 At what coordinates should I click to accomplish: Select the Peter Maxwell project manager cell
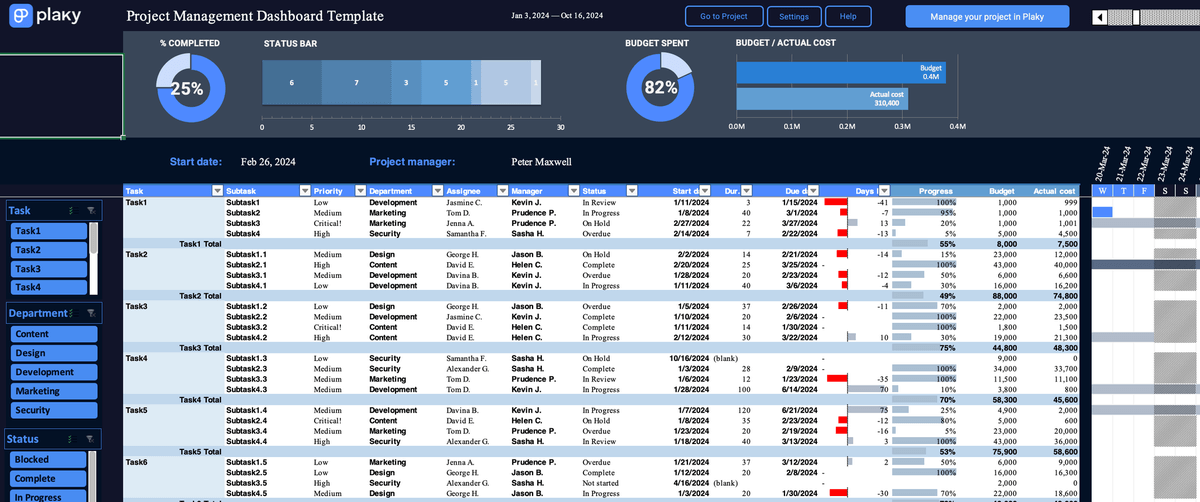click(541, 162)
